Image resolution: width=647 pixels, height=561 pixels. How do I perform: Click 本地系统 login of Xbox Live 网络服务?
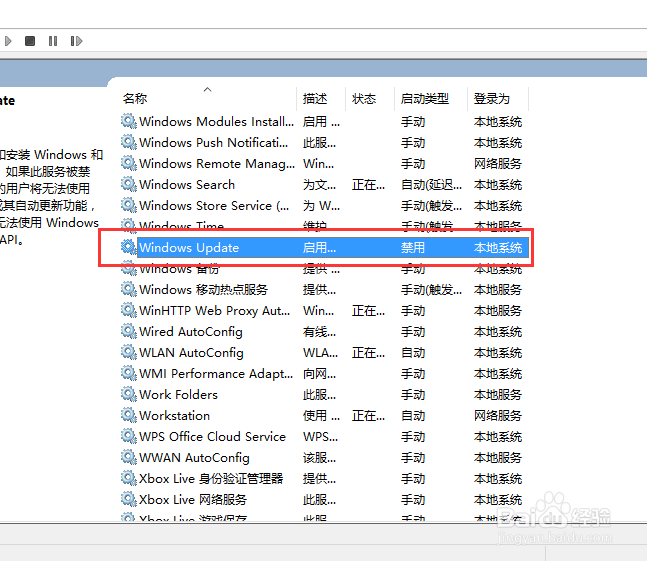point(498,500)
